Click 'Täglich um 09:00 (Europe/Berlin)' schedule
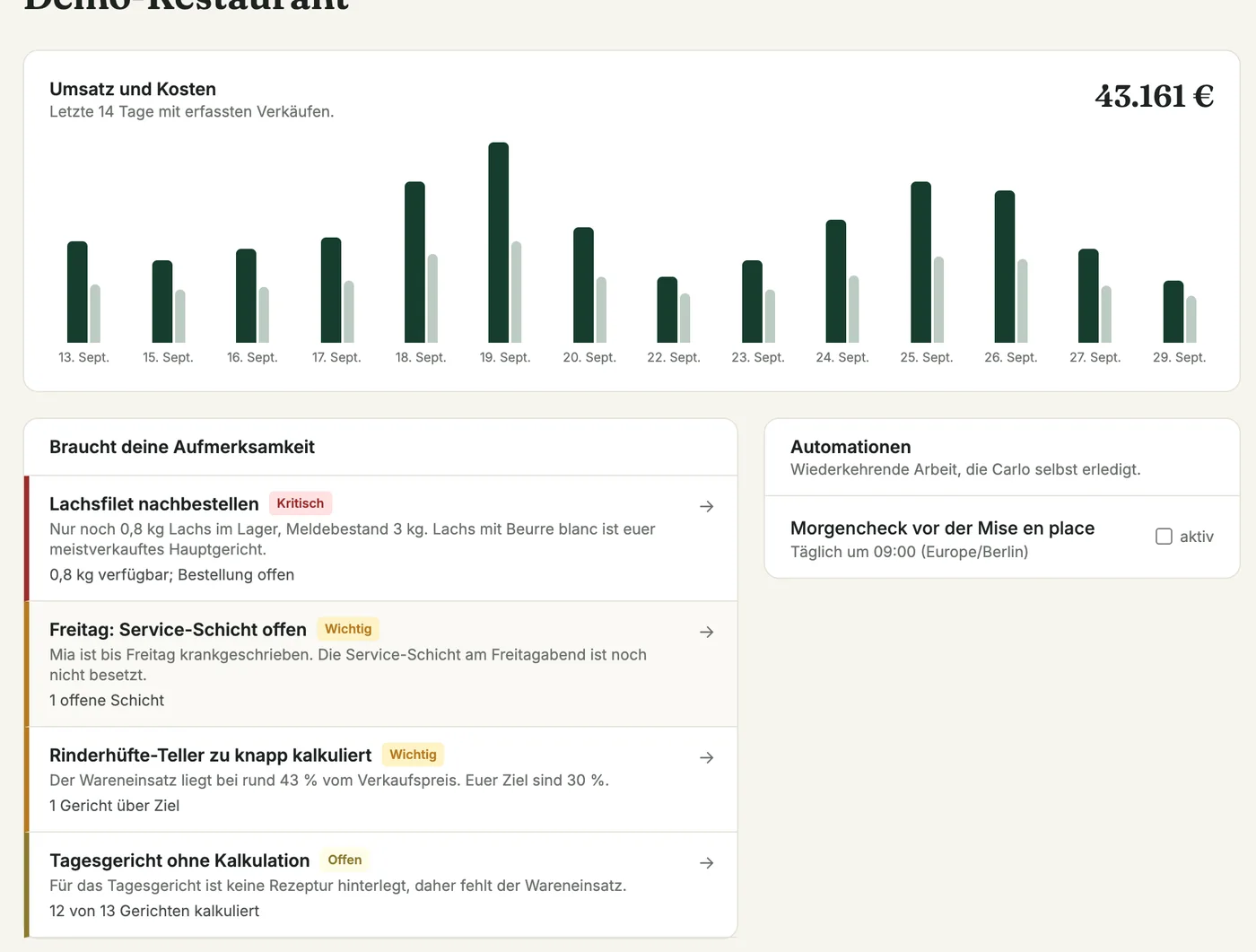 (x=909, y=552)
